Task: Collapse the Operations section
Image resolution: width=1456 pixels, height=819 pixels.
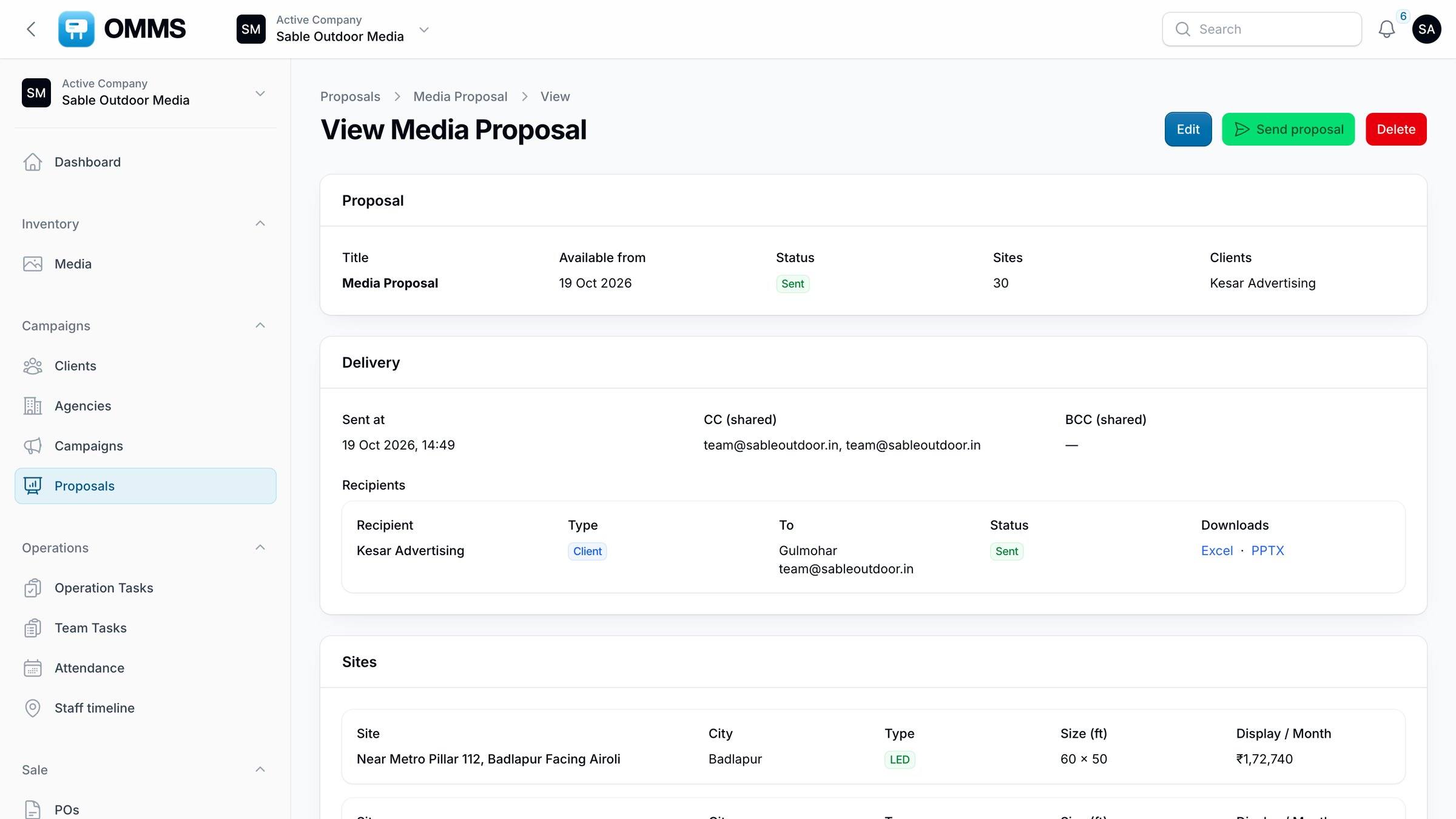Action: pyautogui.click(x=260, y=548)
